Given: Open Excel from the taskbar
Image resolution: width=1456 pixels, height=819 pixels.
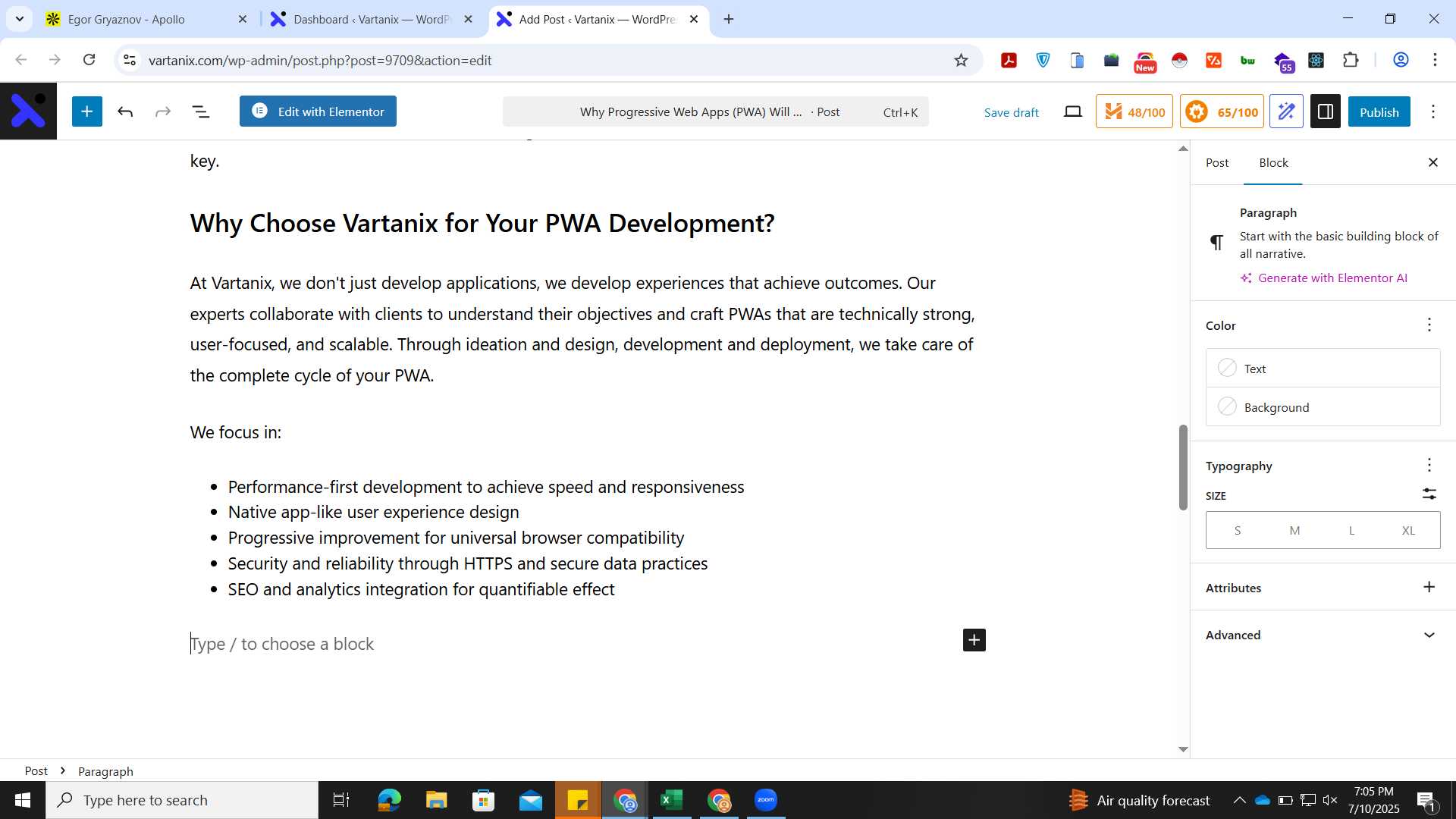Looking at the screenshot, I should [x=671, y=800].
